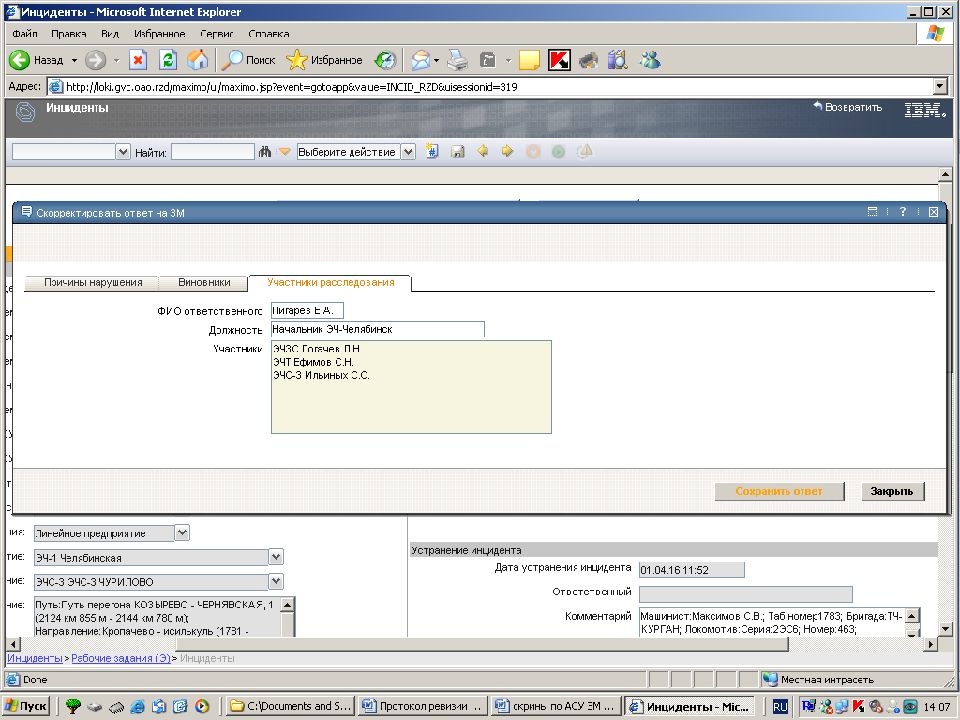Screen dimensions: 960x720
Task: Open the Назад history dropdown arrow
Action: pyautogui.click(x=74, y=60)
